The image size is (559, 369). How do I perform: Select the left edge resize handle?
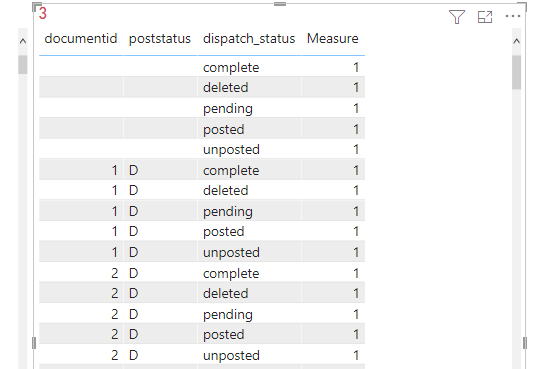coord(34,343)
